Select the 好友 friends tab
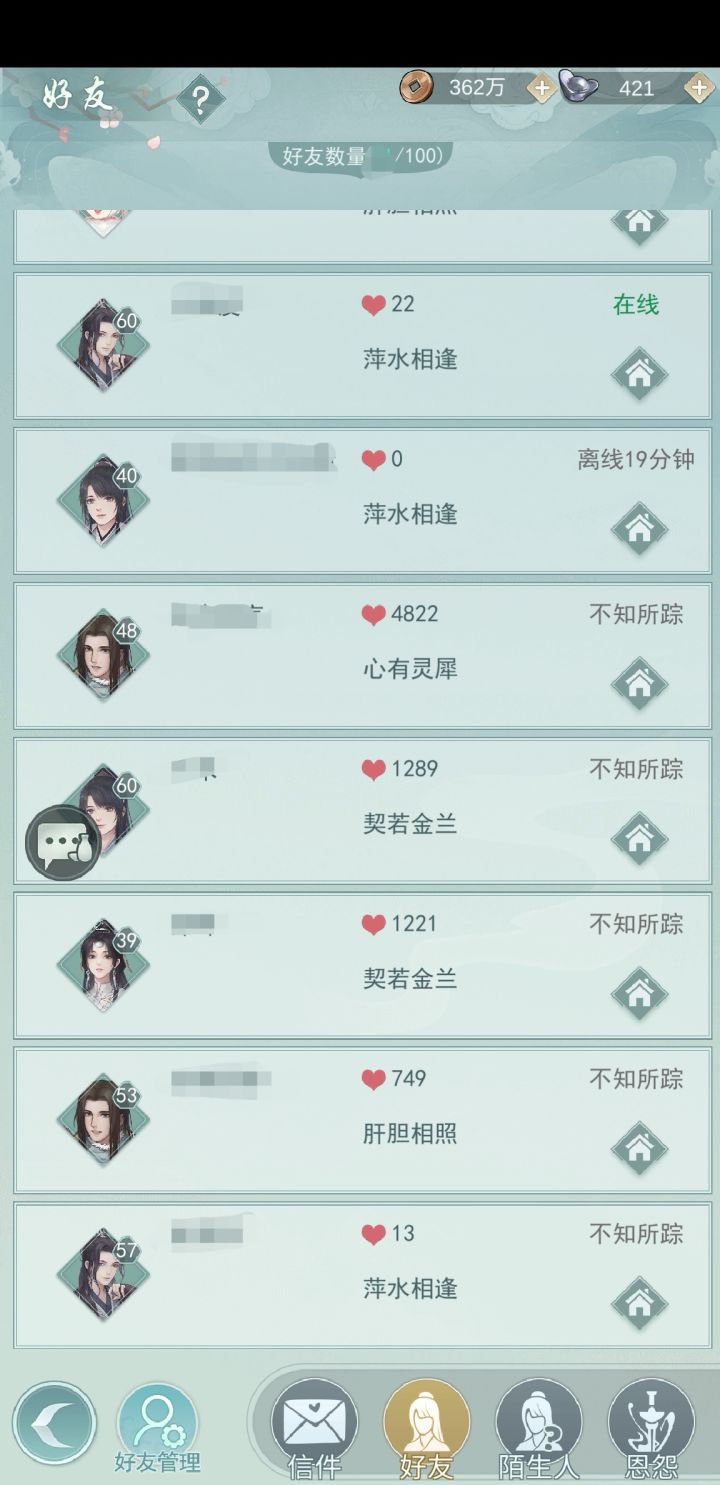 click(427, 1430)
